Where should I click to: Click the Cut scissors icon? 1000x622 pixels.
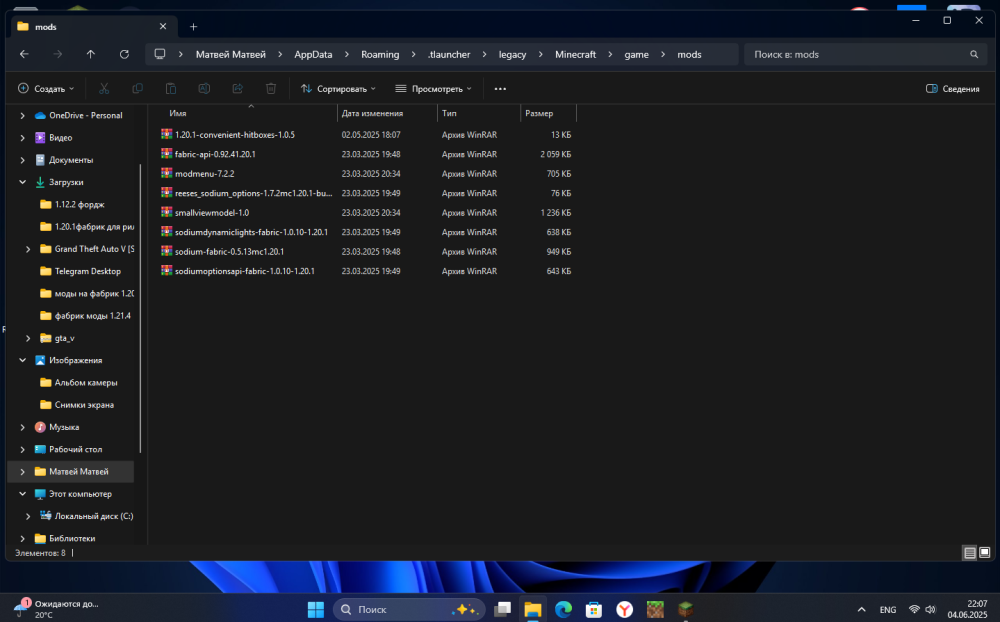click(x=104, y=89)
